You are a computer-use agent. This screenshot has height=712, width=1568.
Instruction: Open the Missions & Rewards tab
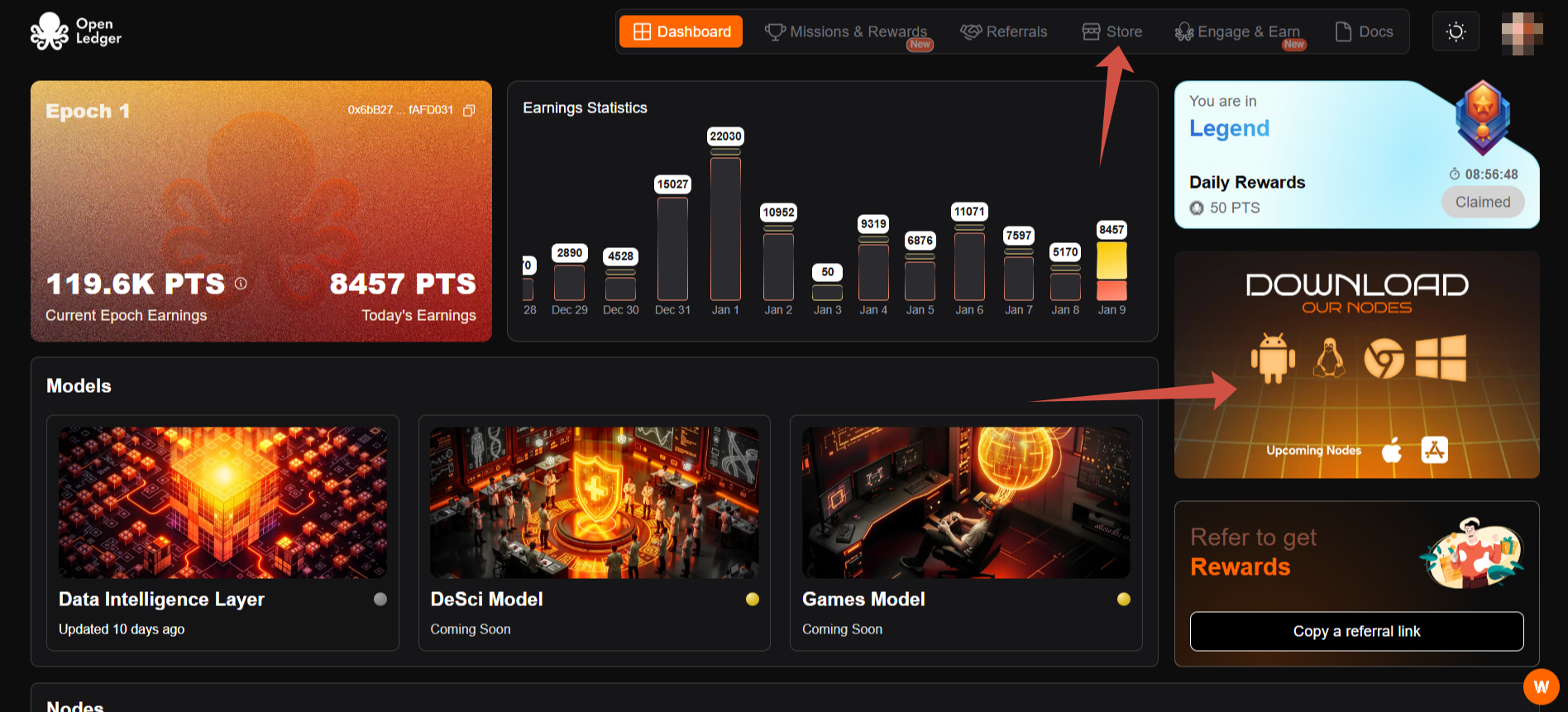pos(846,32)
